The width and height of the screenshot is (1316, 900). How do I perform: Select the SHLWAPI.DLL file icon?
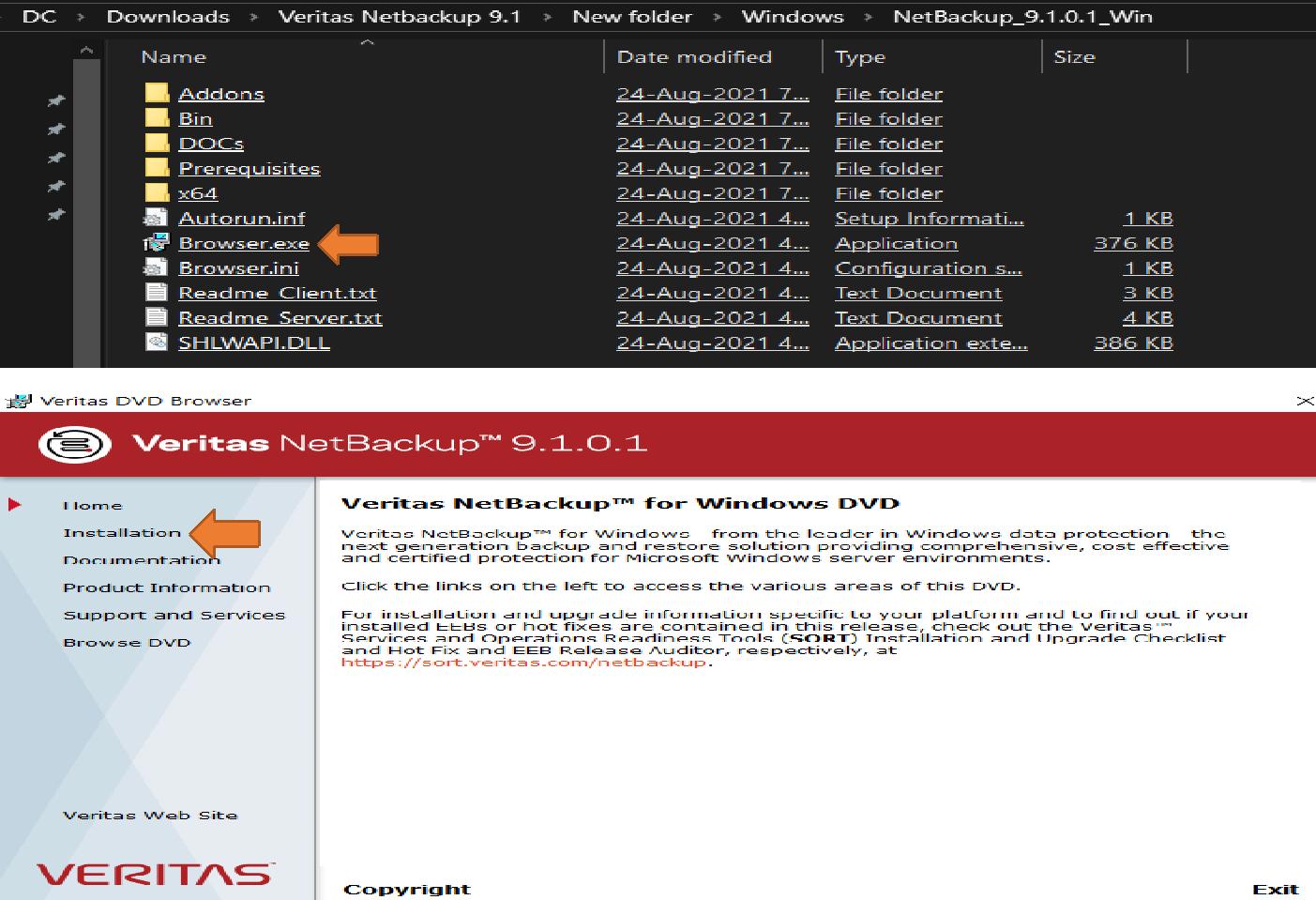[156, 343]
